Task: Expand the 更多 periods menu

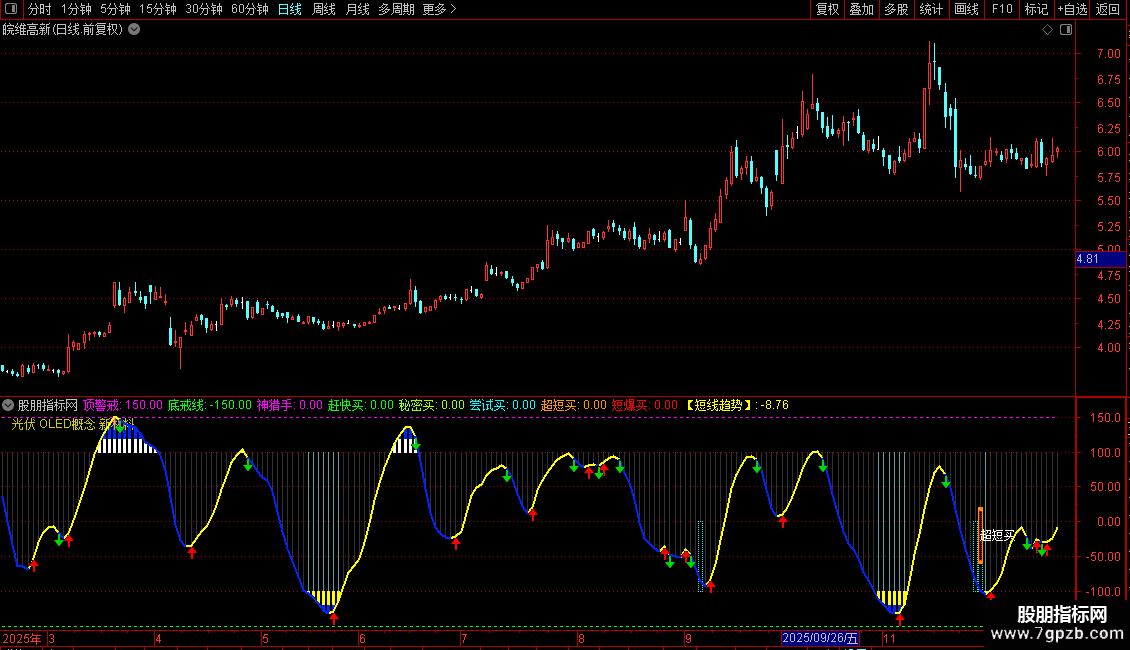Action: [x=439, y=9]
